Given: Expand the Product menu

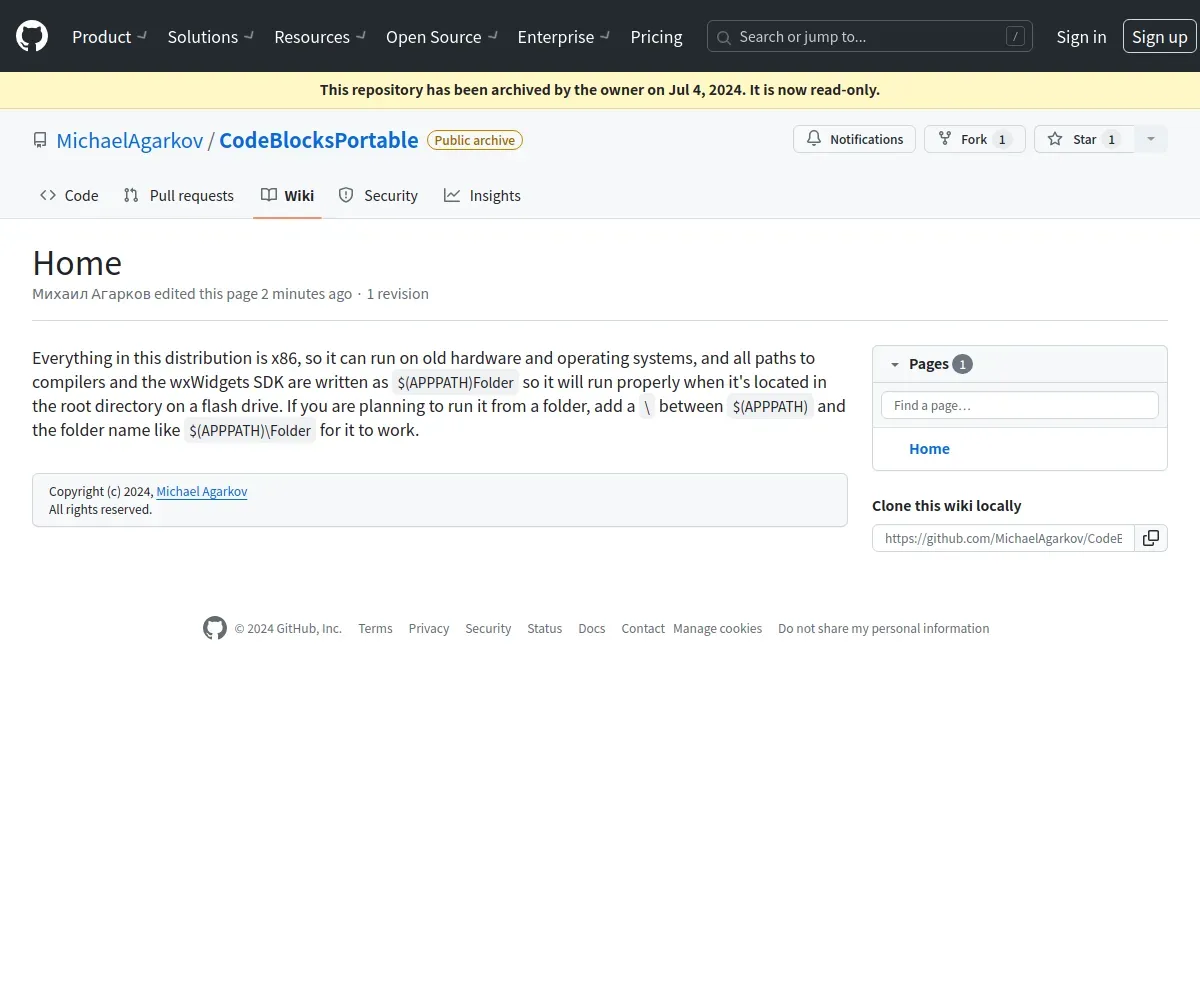Looking at the screenshot, I should coord(110,37).
